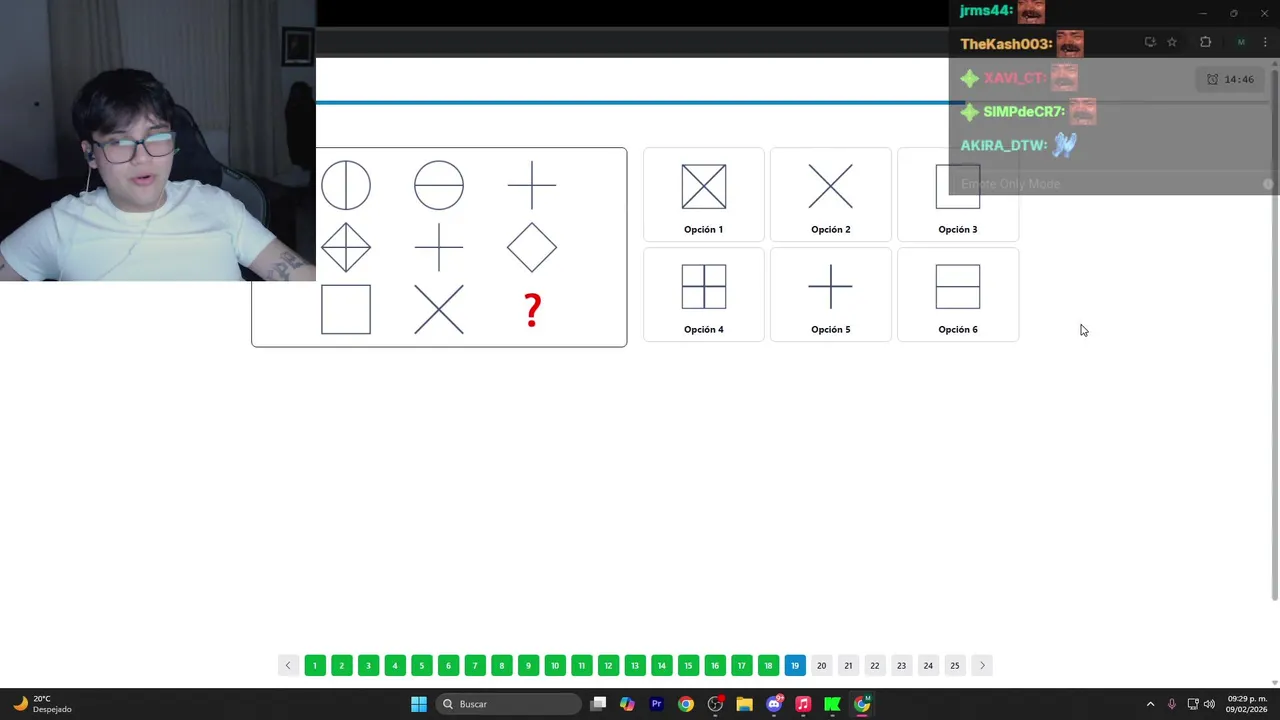Open Apple Music from taskbar
The height and width of the screenshot is (720, 1280).
click(803, 704)
